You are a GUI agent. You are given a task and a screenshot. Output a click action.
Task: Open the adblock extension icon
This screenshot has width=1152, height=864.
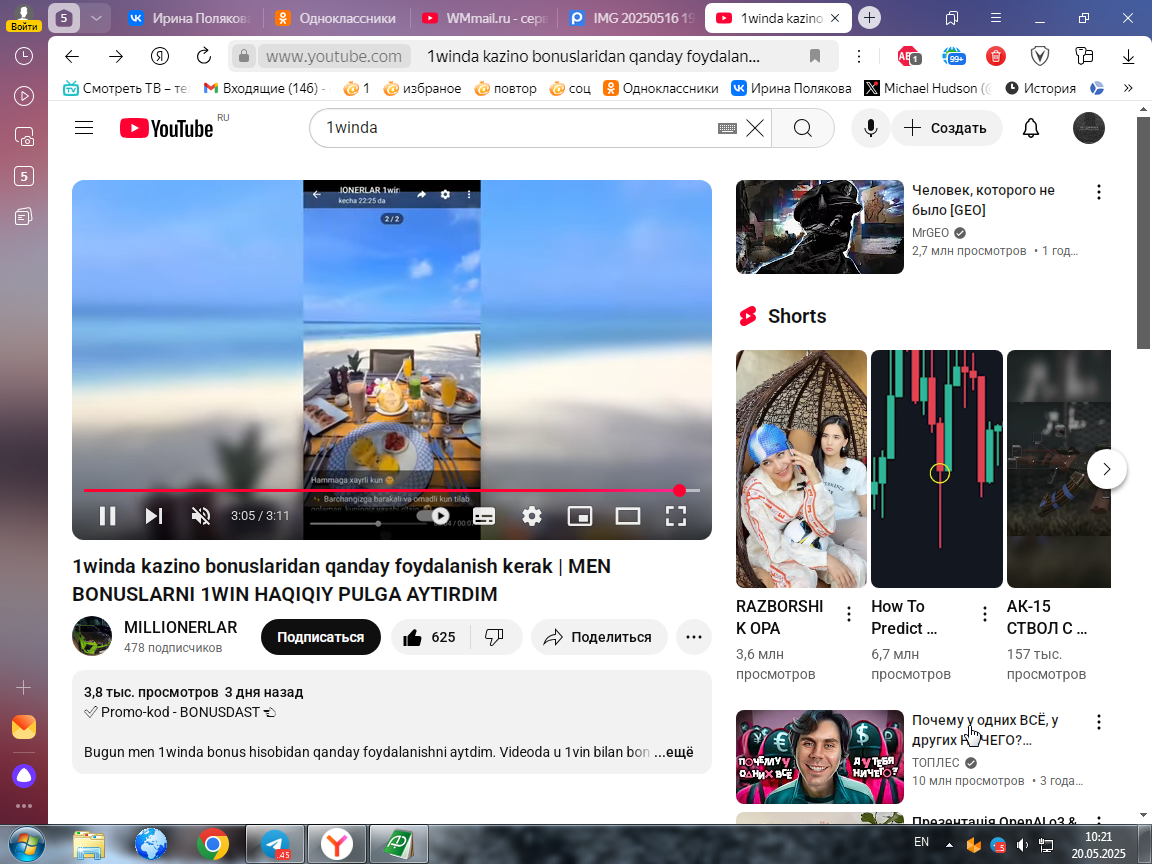click(908, 56)
